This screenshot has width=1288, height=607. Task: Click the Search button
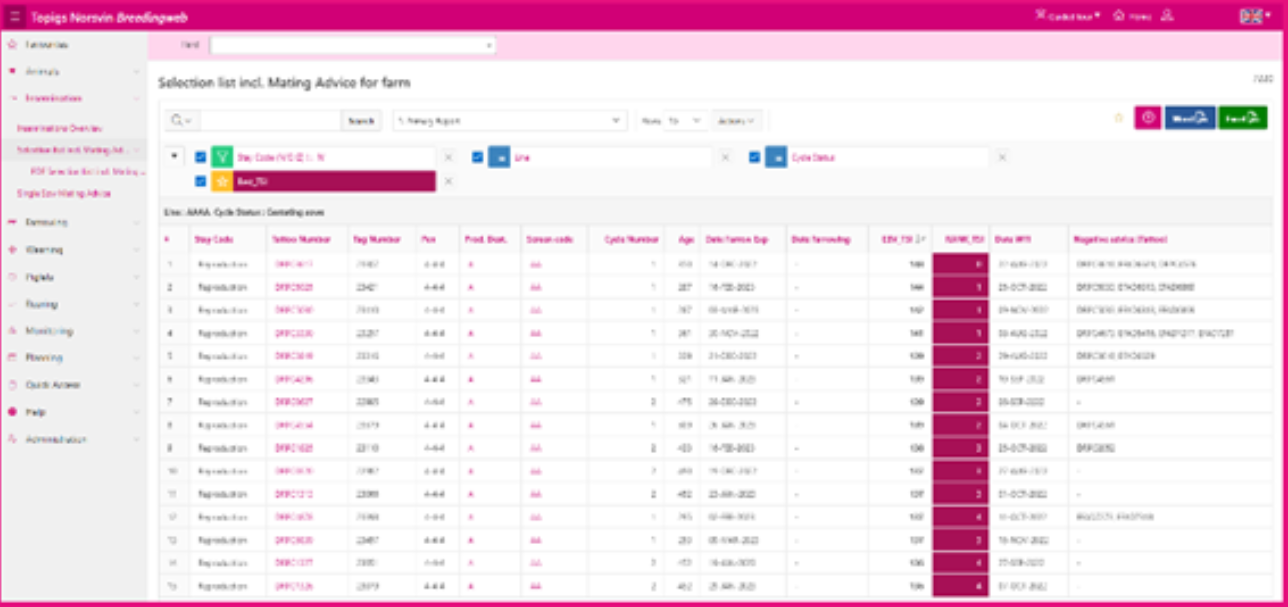tap(361, 120)
